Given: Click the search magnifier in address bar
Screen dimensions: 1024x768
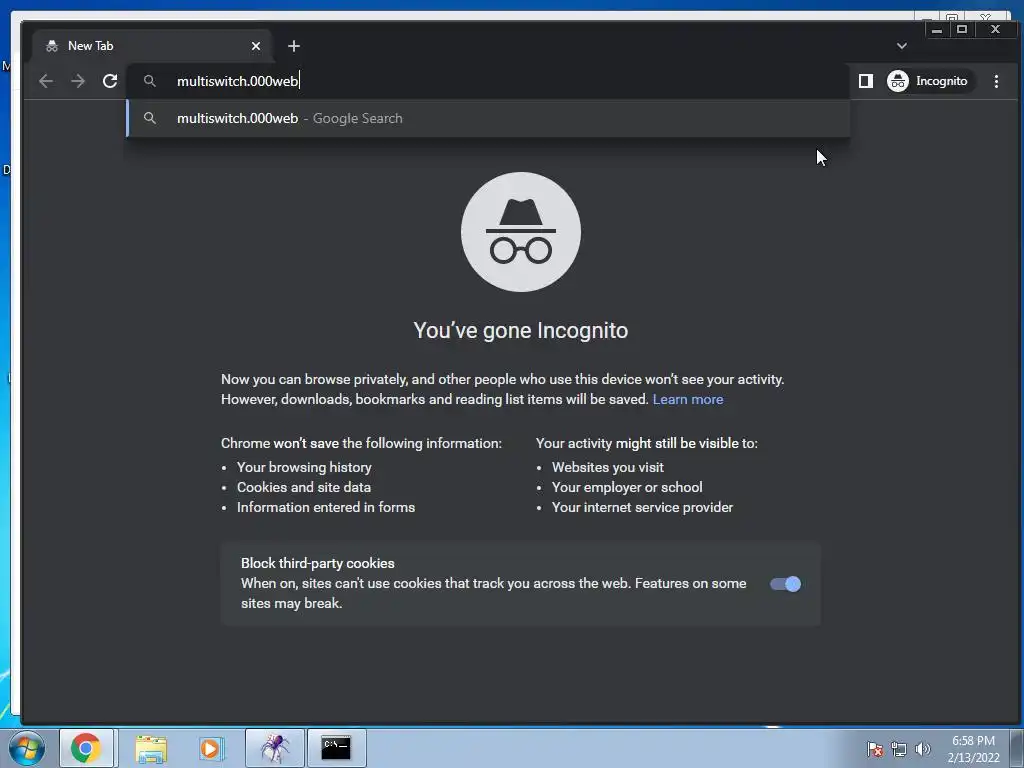Looking at the screenshot, I should tap(150, 81).
